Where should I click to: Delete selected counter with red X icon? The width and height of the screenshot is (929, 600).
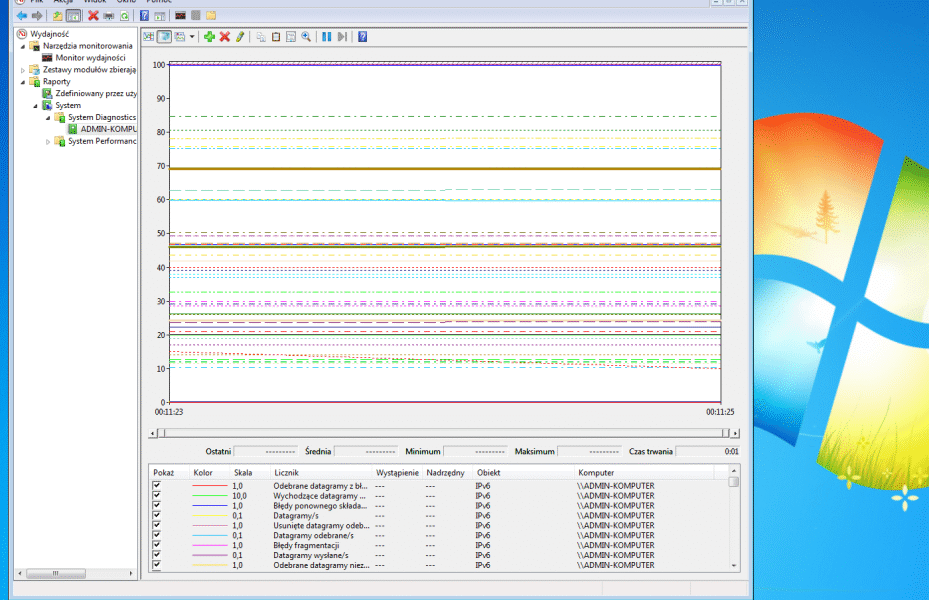click(x=225, y=37)
